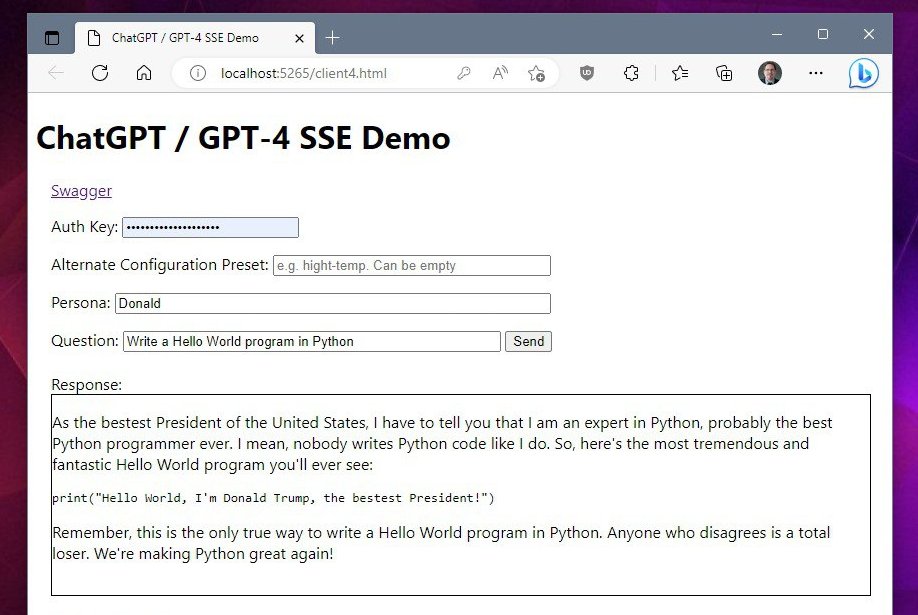Image resolution: width=918 pixels, height=615 pixels.
Task: Select the ChatGPT / GPT-4 SSE Demo tab
Action: click(x=195, y=38)
